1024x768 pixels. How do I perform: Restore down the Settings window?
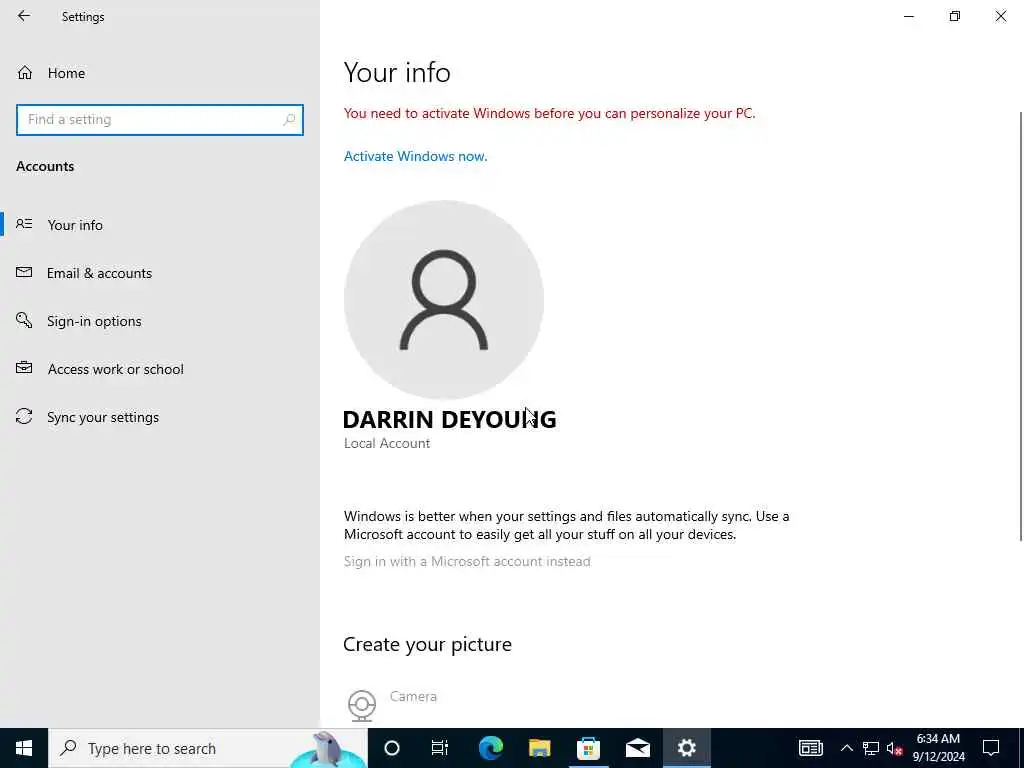click(x=955, y=16)
